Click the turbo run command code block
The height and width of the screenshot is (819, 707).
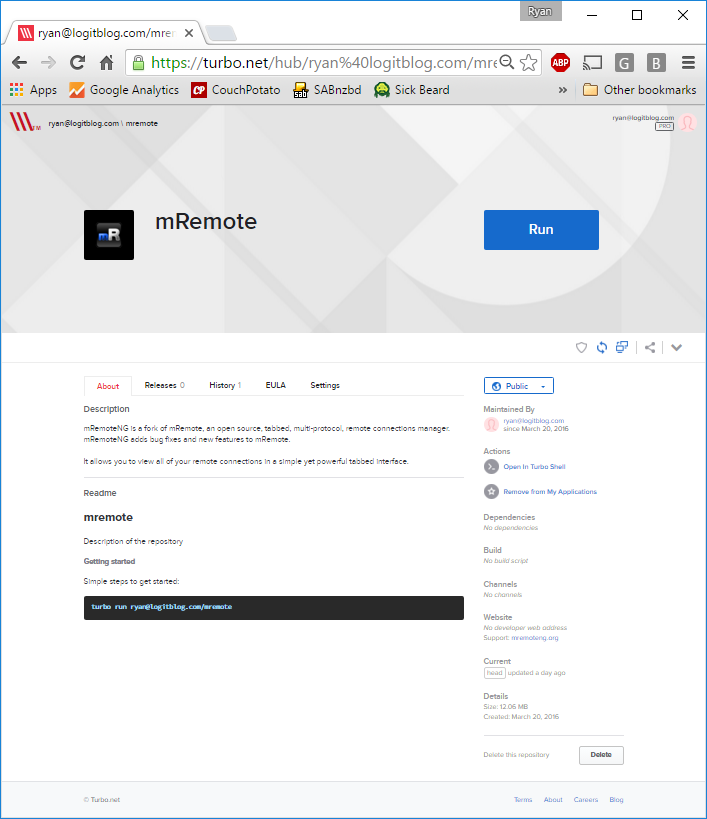pos(274,607)
